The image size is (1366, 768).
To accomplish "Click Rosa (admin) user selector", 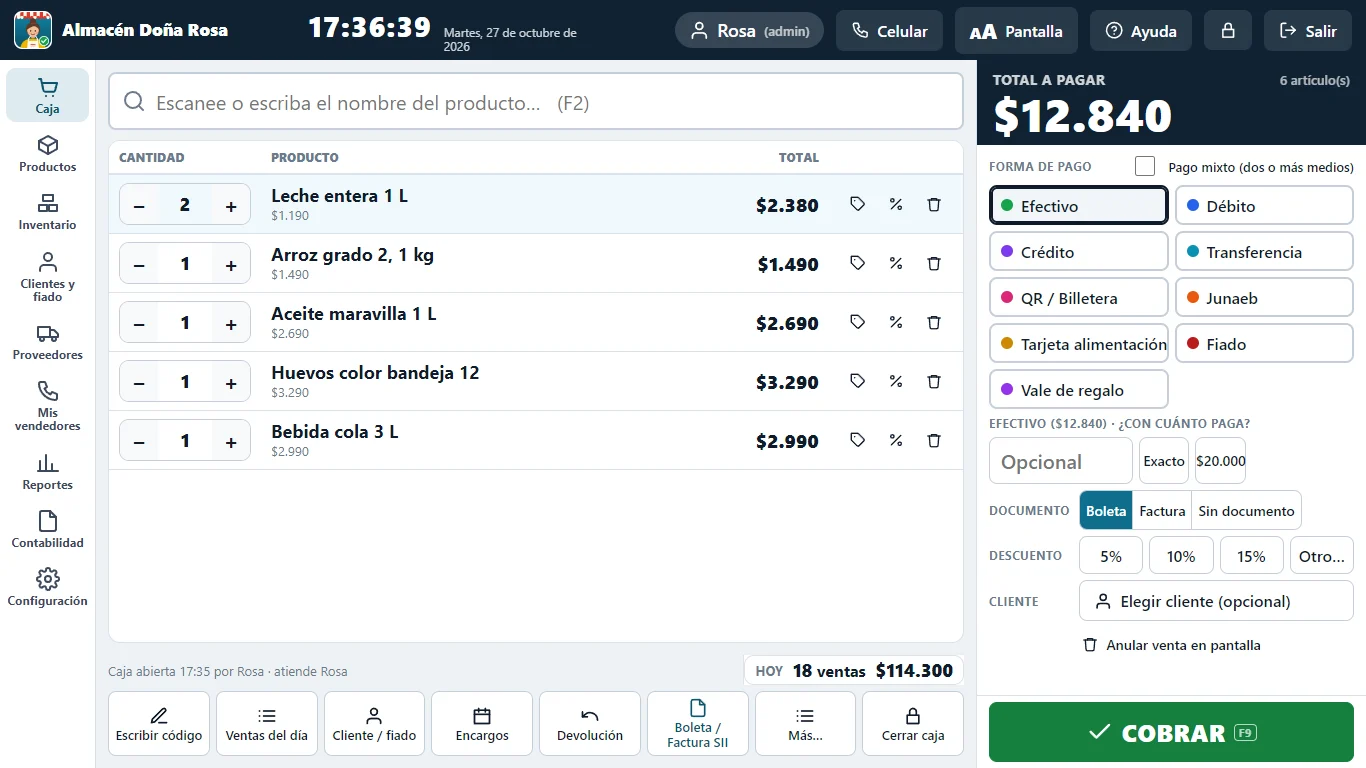I will point(750,31).
